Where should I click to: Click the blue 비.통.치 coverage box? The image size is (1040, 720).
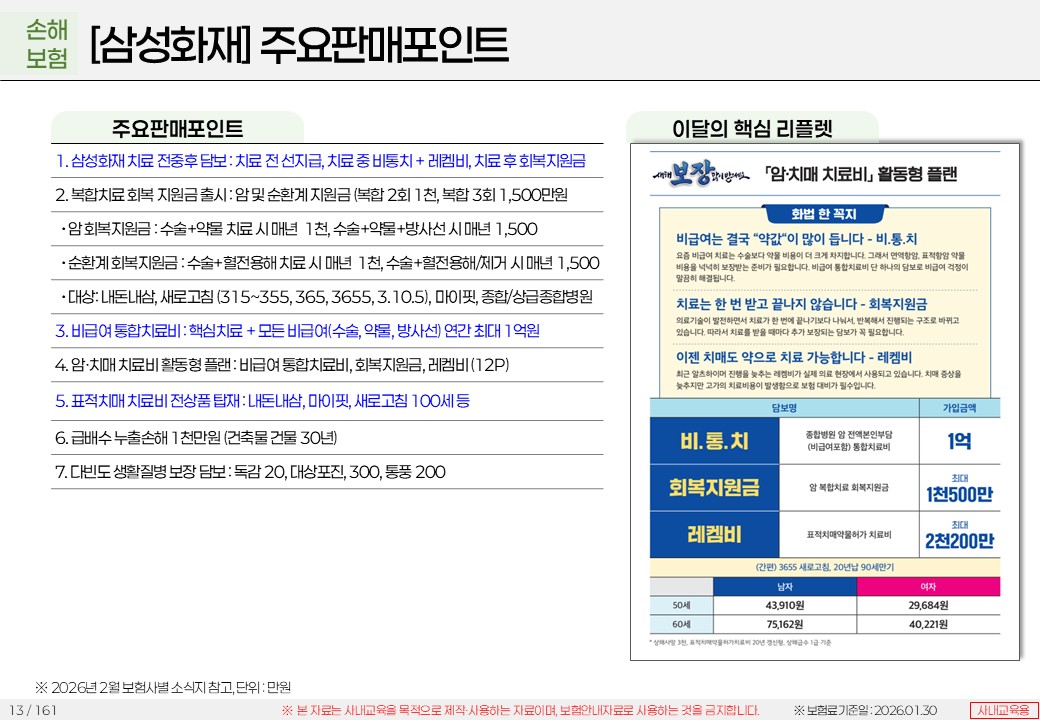click(x=714, y=441)
